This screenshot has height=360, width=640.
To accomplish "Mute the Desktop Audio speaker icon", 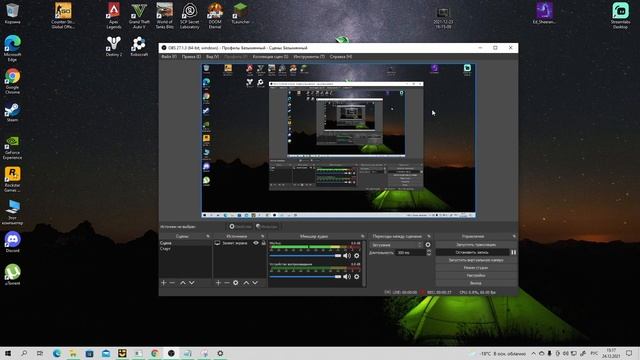I will (x=347, y=276).
